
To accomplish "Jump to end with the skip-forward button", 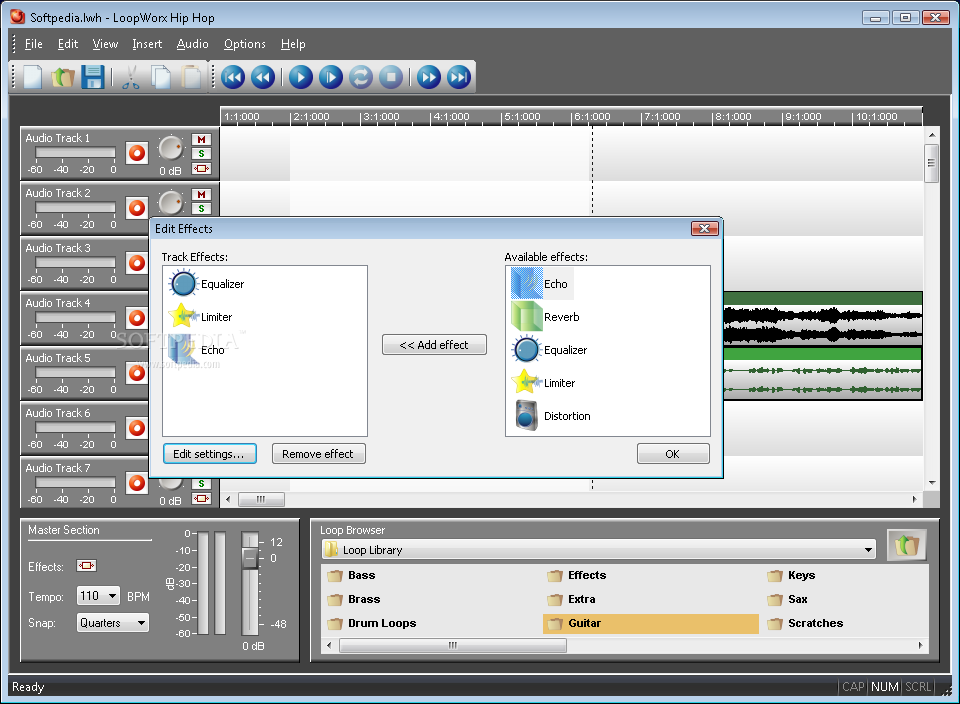I will pyautogui.click(x=459, y=77).
